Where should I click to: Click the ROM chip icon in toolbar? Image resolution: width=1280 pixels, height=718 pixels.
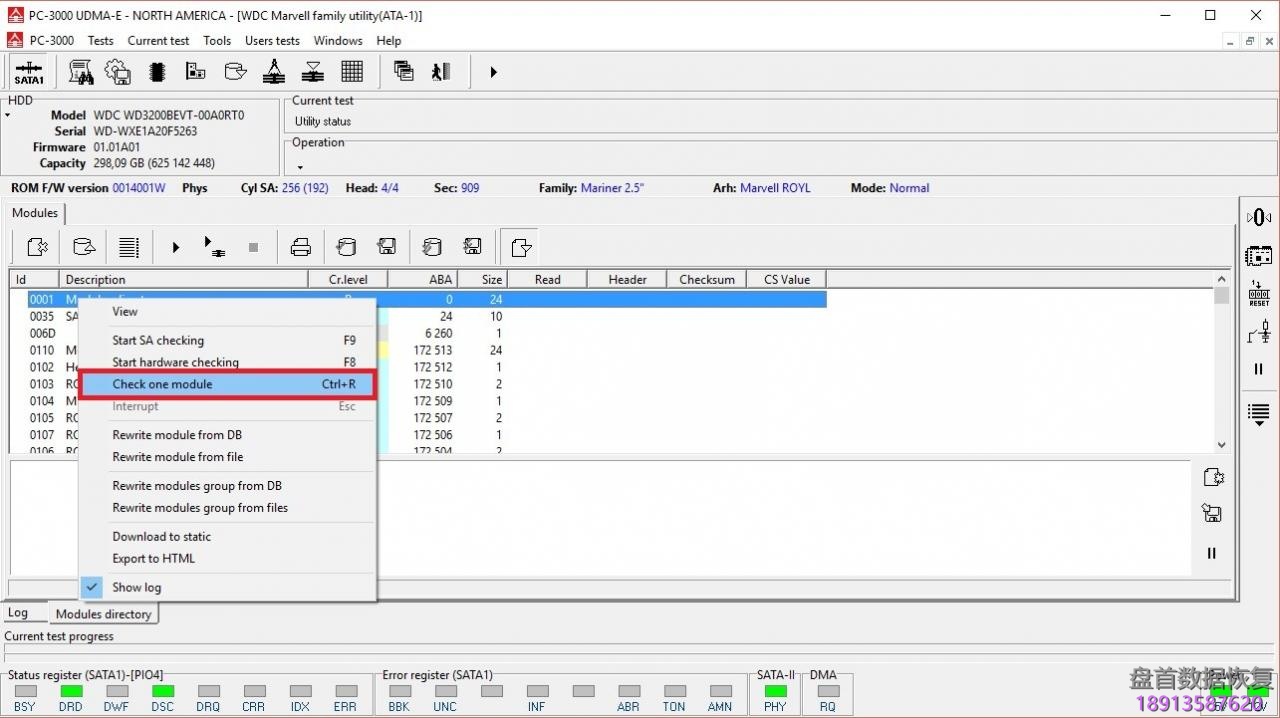pyautogui.click(x=157, y=72)
